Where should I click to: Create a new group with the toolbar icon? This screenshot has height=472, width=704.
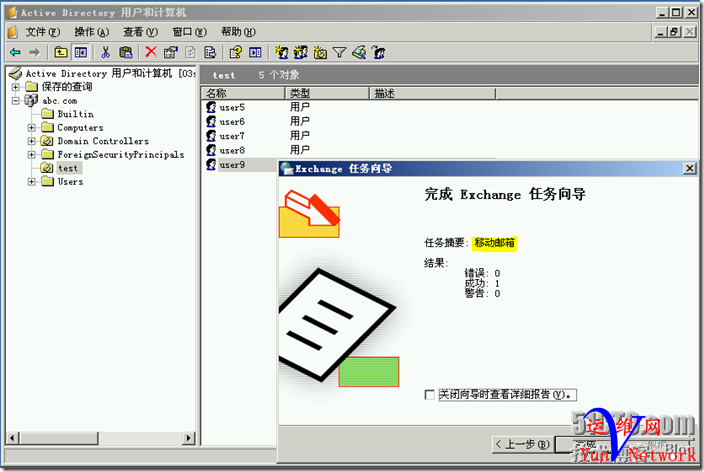pyautogui.click(x=301, y=53)
